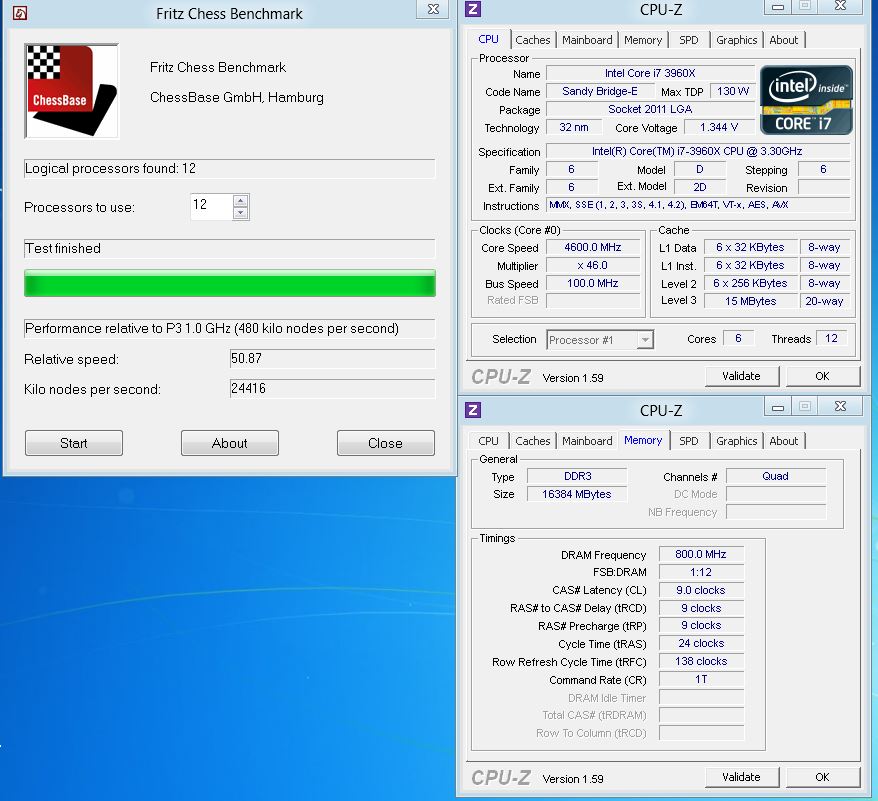Click the green benchmark progress bar

(229, 284)
